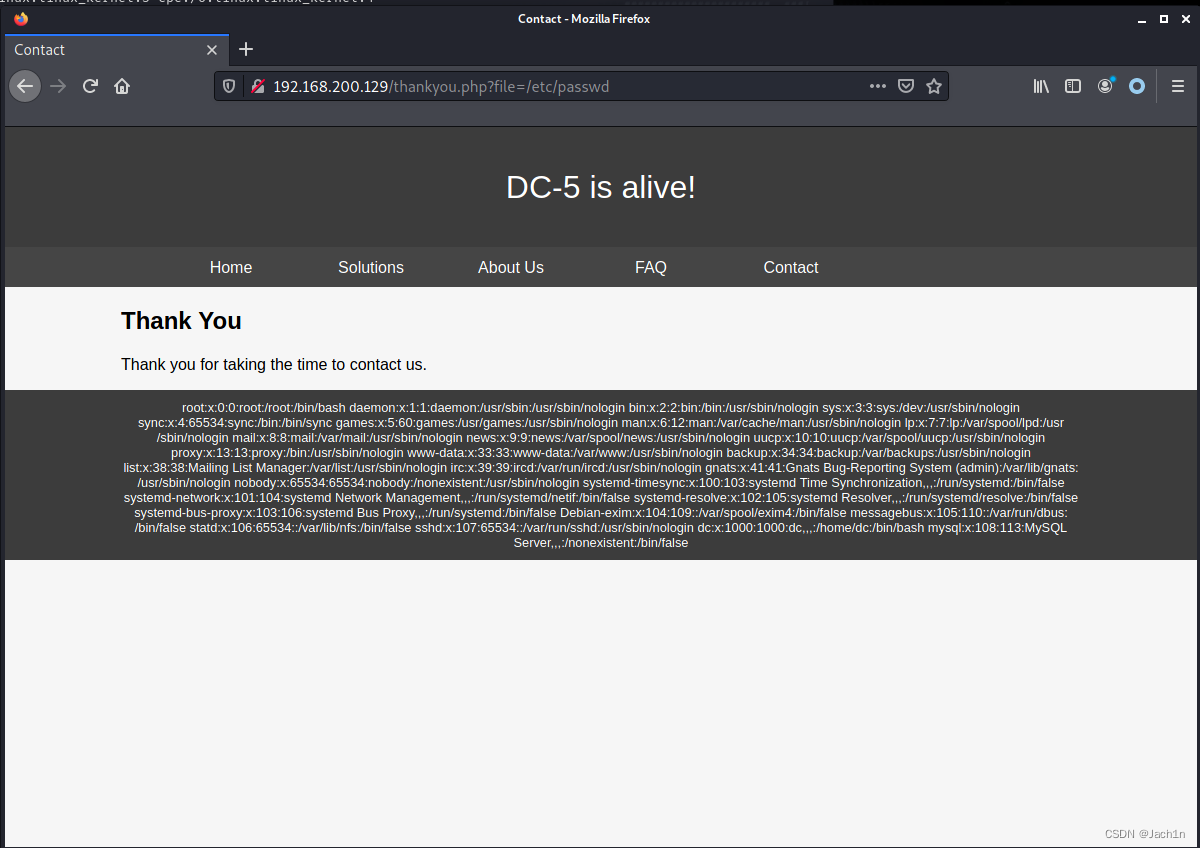1200x848 pixels.
Task: Click the 'Thank You' heading
Action: tap(181, 321)
